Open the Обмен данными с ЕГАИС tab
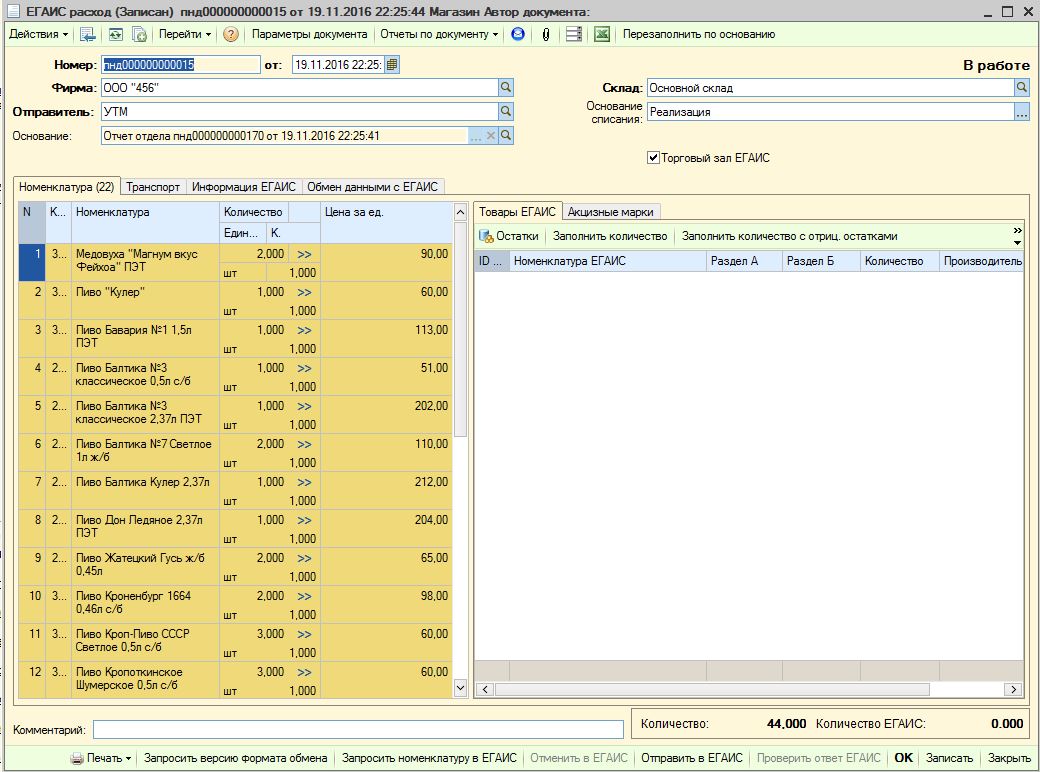Image resolution: width=1040 pixels, height=772 pixels. click(372, 187)
